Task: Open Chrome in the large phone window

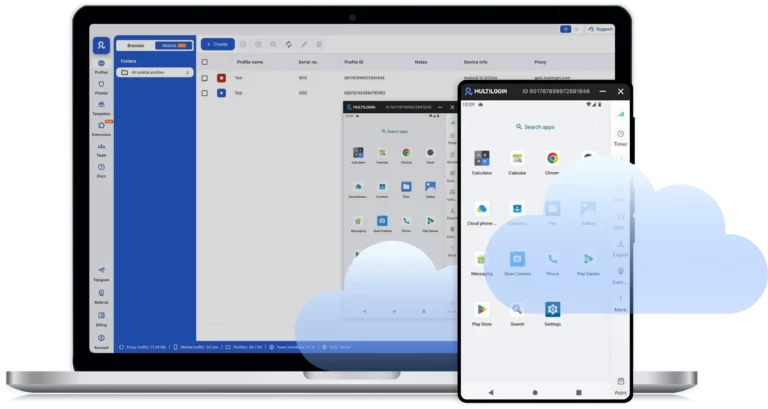Action: pos(552,163)
